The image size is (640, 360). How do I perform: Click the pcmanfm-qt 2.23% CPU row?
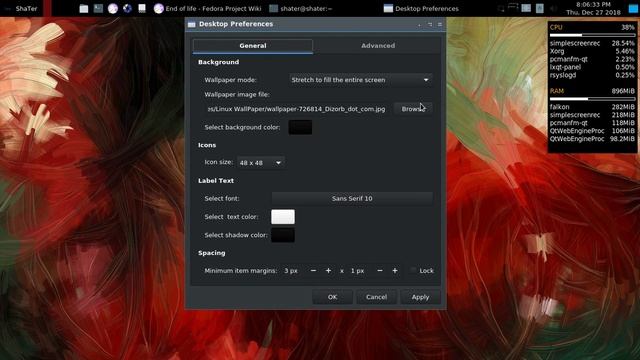(x=592, y=59)
